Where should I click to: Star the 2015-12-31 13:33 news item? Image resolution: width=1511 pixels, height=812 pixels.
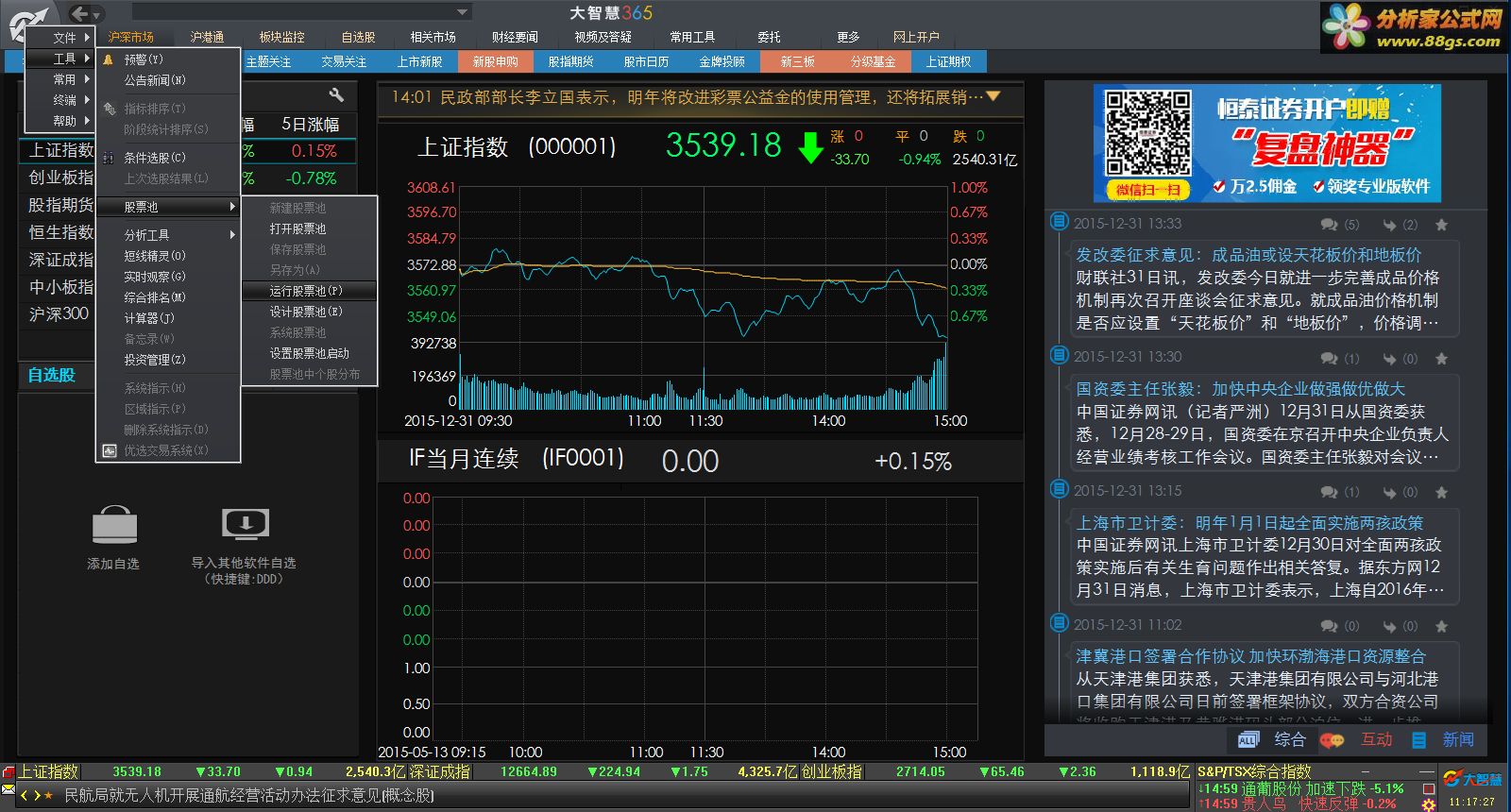1441,225
